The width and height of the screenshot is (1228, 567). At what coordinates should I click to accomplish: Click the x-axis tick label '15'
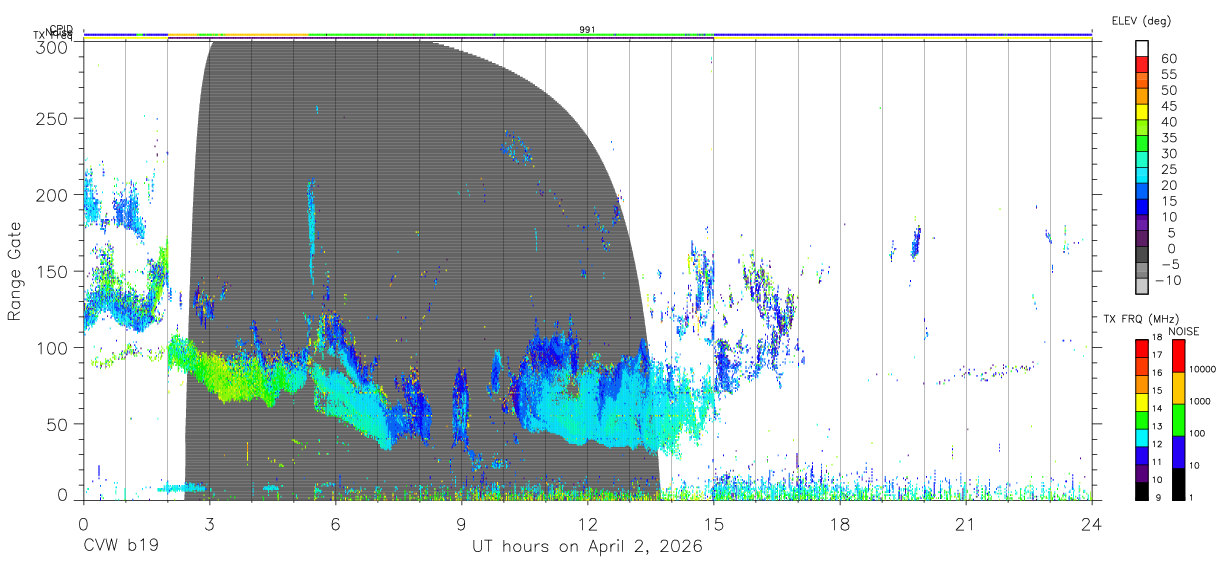coord(714,524)
